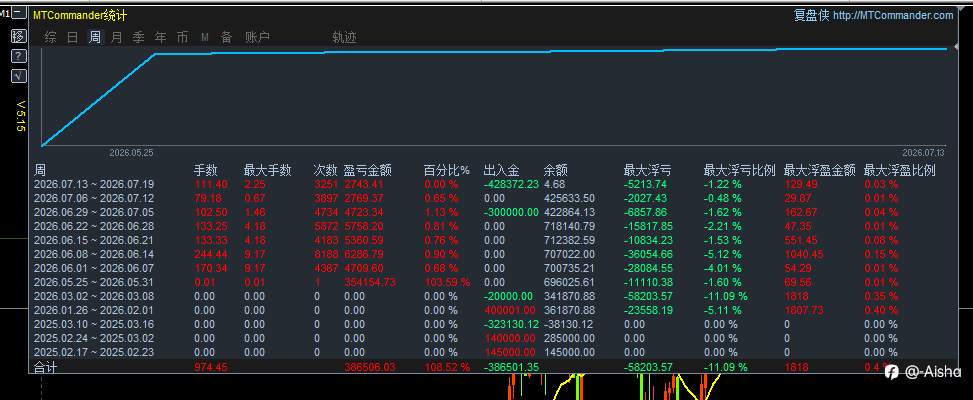Click balance value 425633.50
This screenshot has height=400, width=973.
pos(570,198)
